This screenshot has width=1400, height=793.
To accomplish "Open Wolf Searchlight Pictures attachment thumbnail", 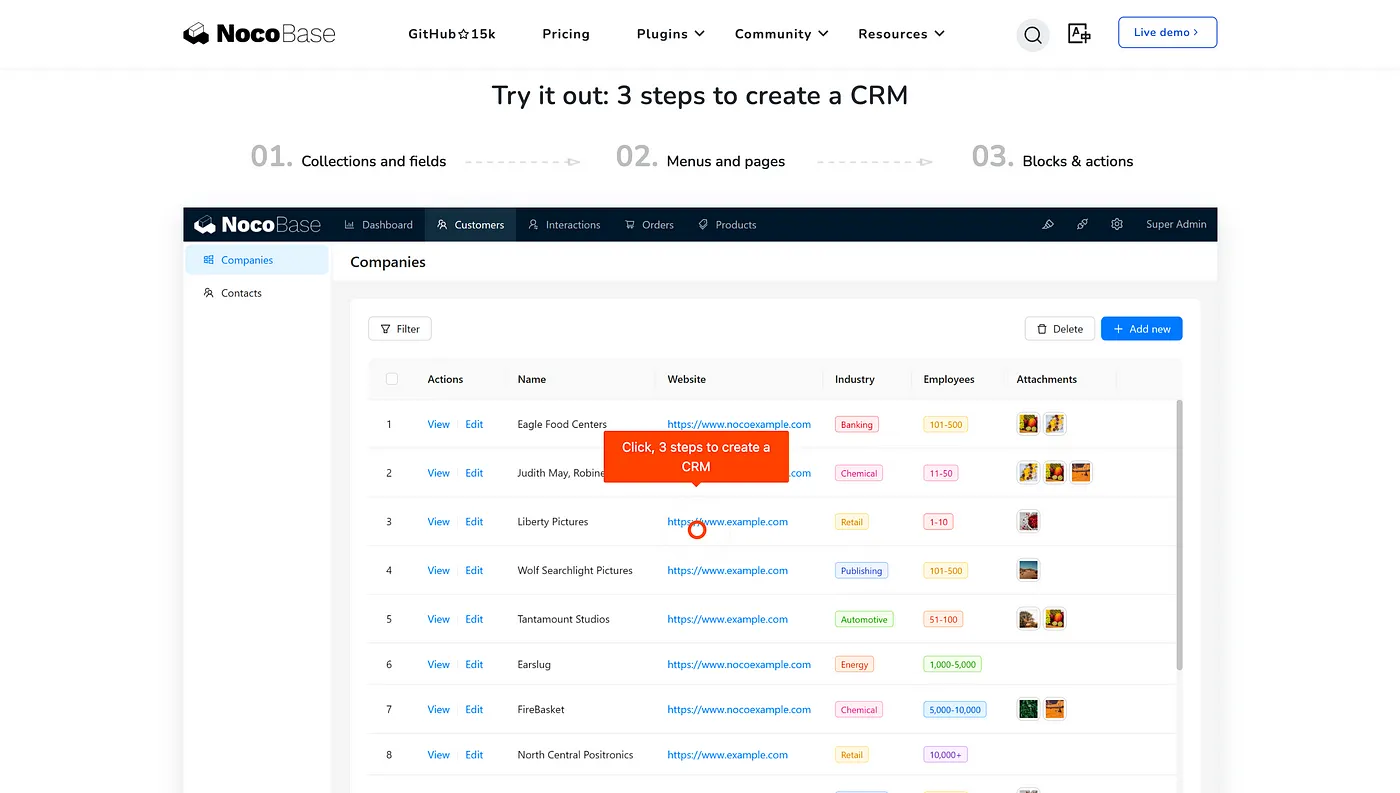I will coord(1028,570).
